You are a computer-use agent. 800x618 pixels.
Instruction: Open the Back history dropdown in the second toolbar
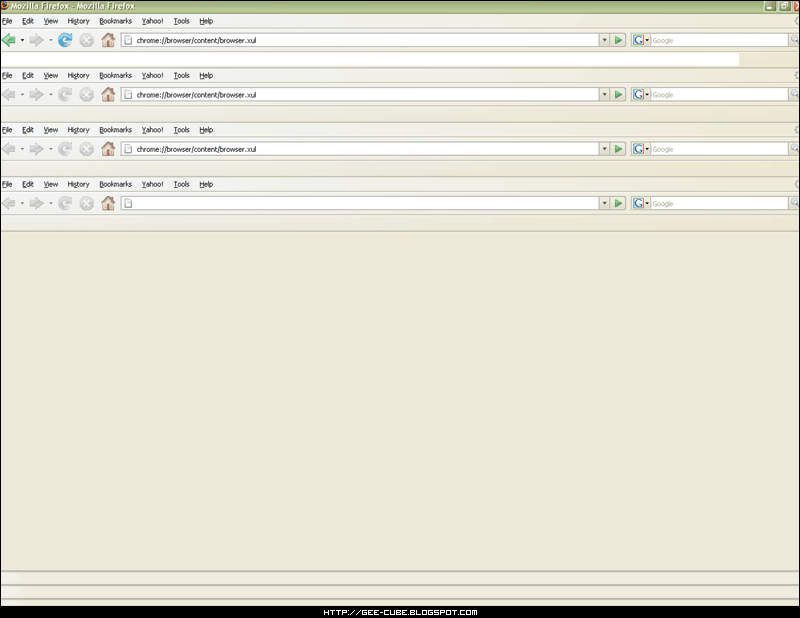pos(22,94)
